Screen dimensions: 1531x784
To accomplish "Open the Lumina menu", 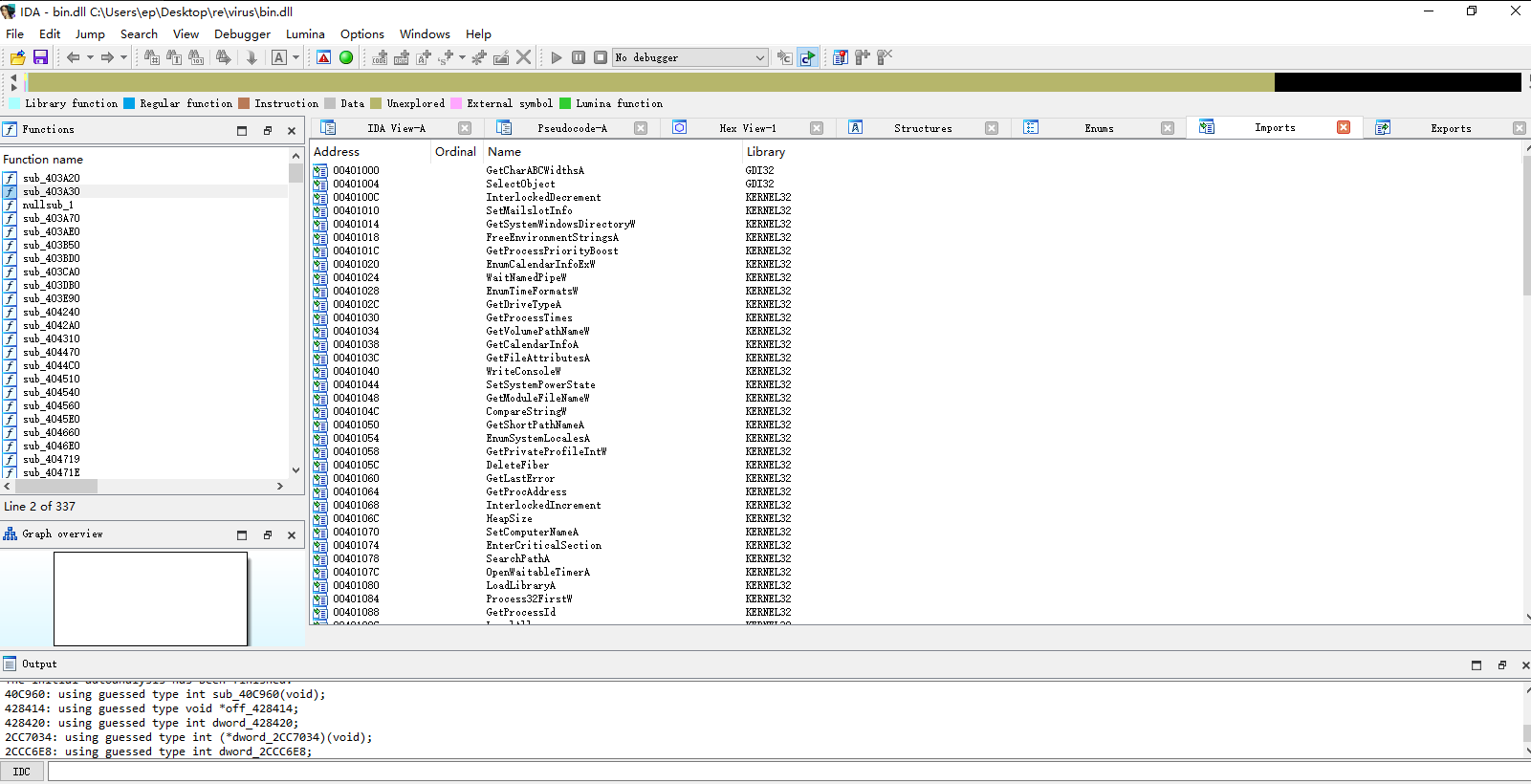I will click(305, 33).
